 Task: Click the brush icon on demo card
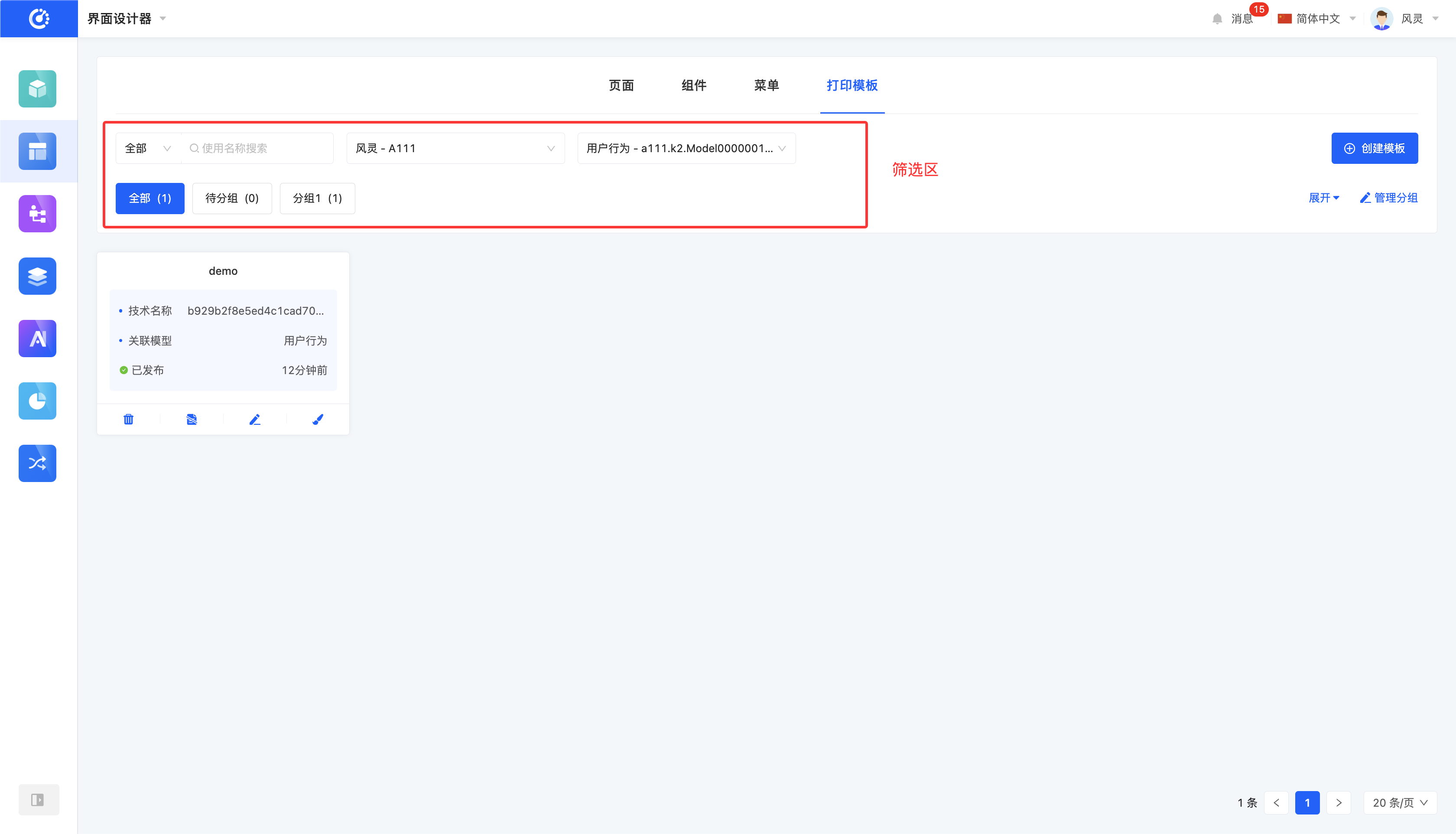(318, 419)
